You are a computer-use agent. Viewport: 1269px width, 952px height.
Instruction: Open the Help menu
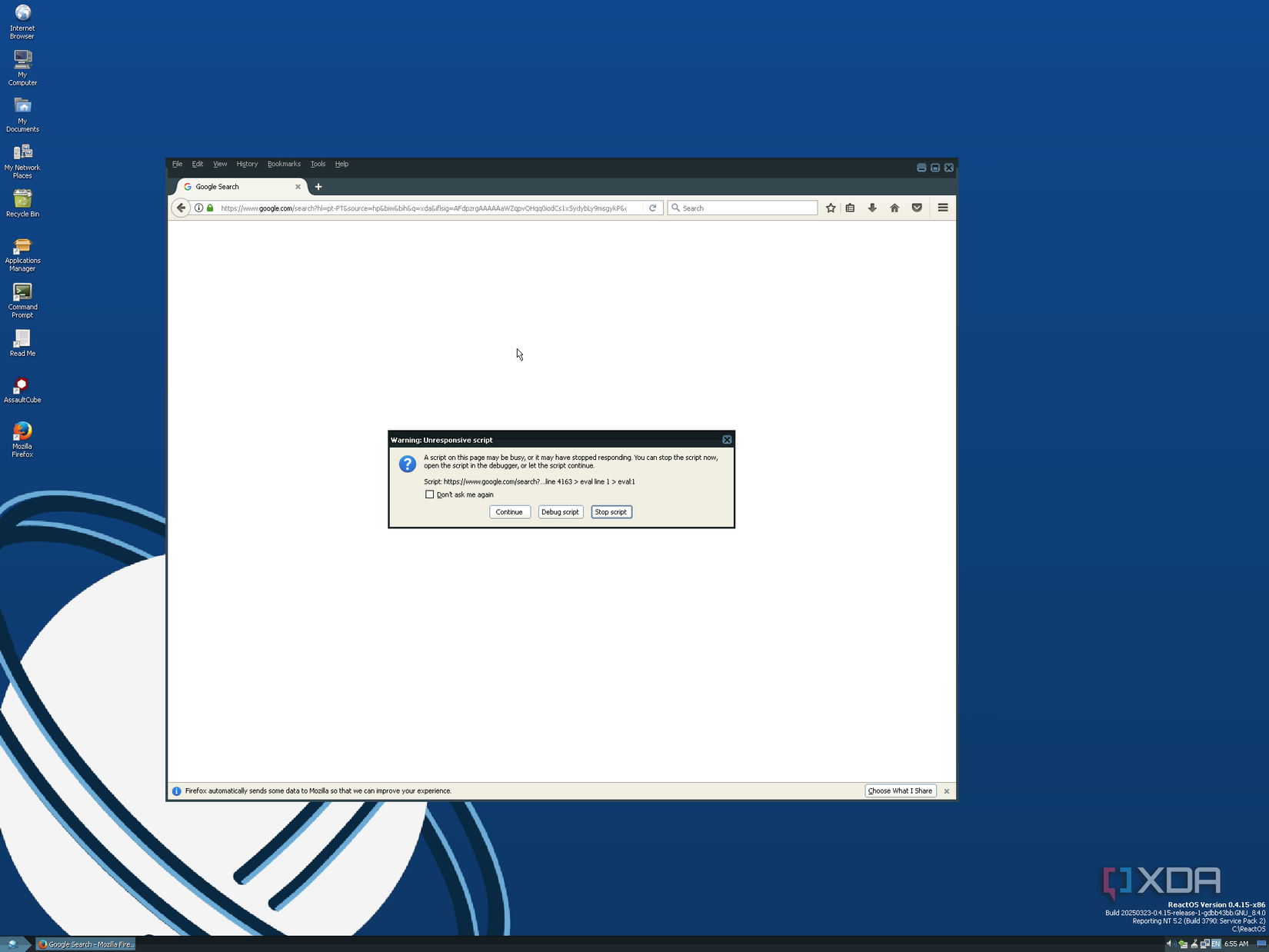341,164
